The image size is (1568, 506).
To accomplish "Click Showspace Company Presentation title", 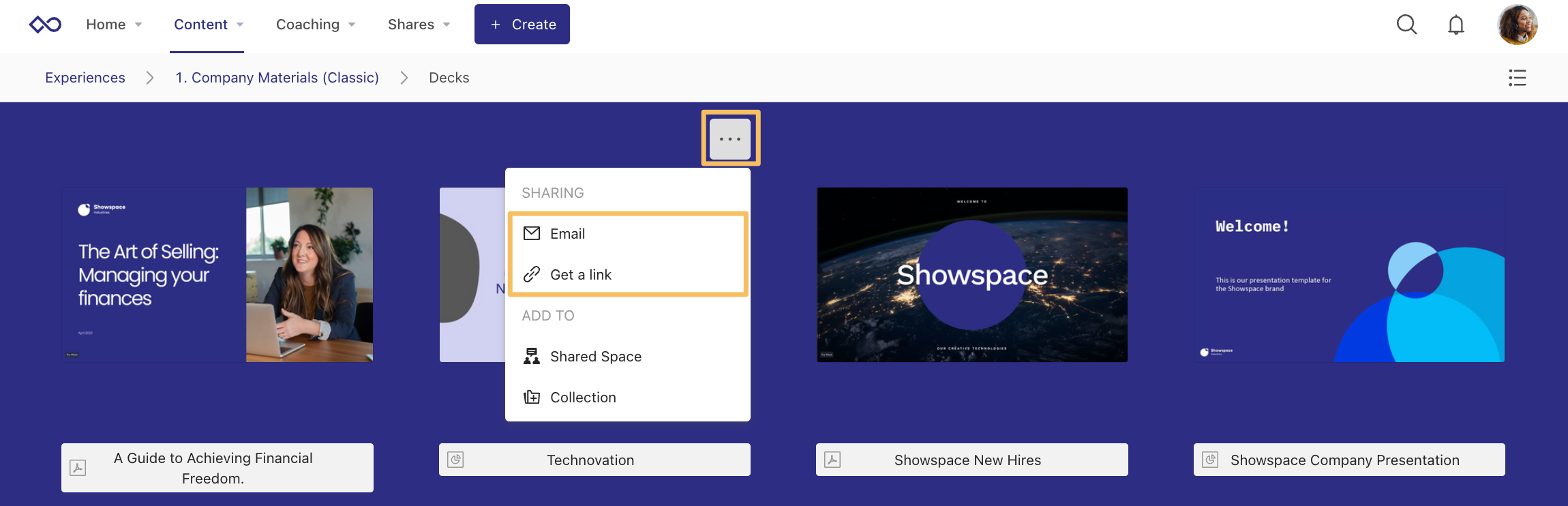I will [1345, 460].
